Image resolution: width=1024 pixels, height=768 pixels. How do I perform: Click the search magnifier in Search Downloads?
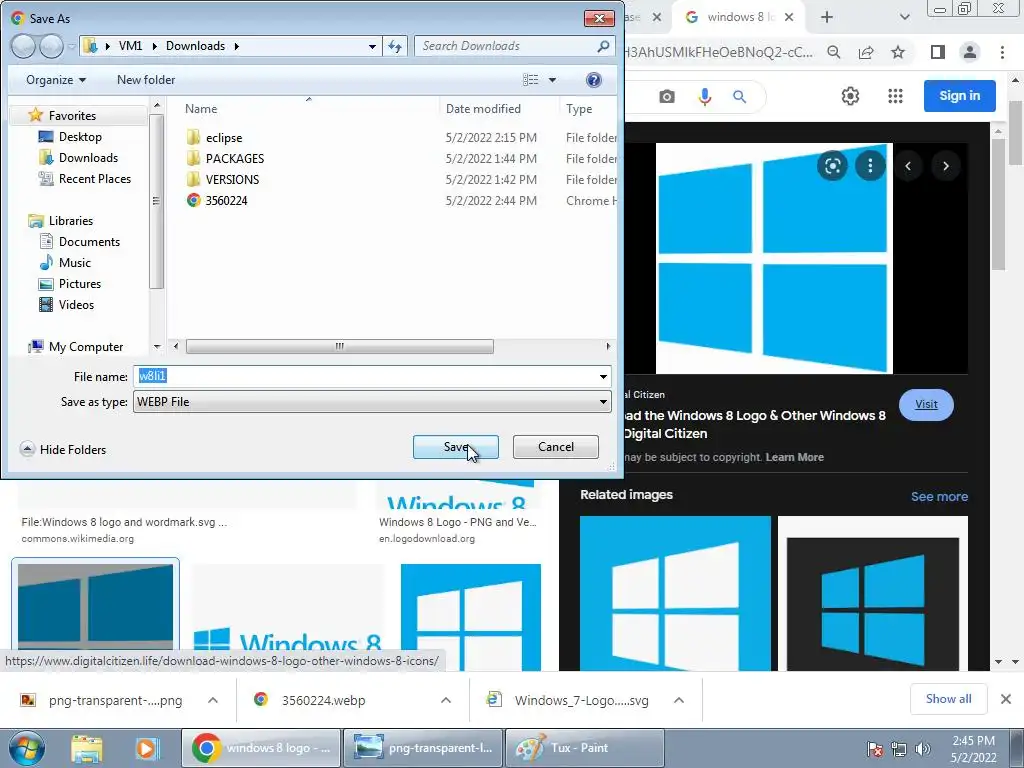603,46
